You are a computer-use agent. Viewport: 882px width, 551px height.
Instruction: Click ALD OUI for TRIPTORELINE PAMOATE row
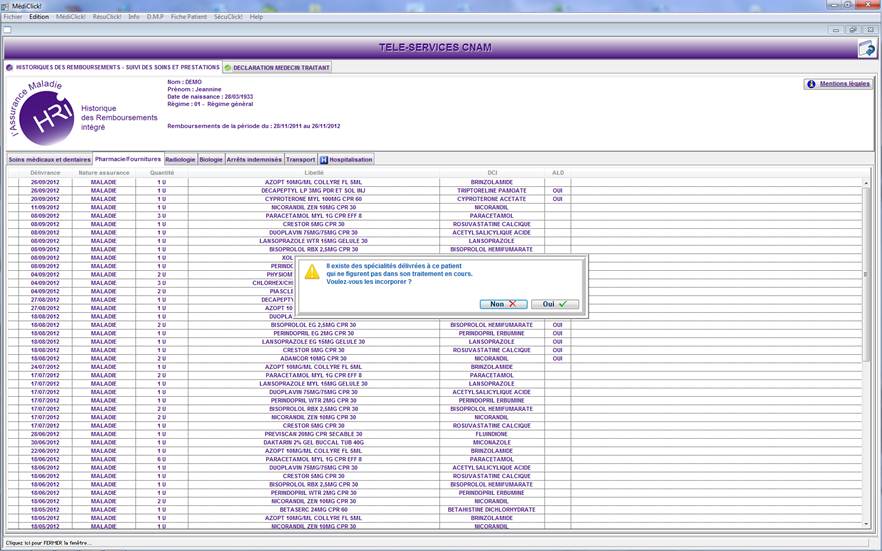coord(557,191)
